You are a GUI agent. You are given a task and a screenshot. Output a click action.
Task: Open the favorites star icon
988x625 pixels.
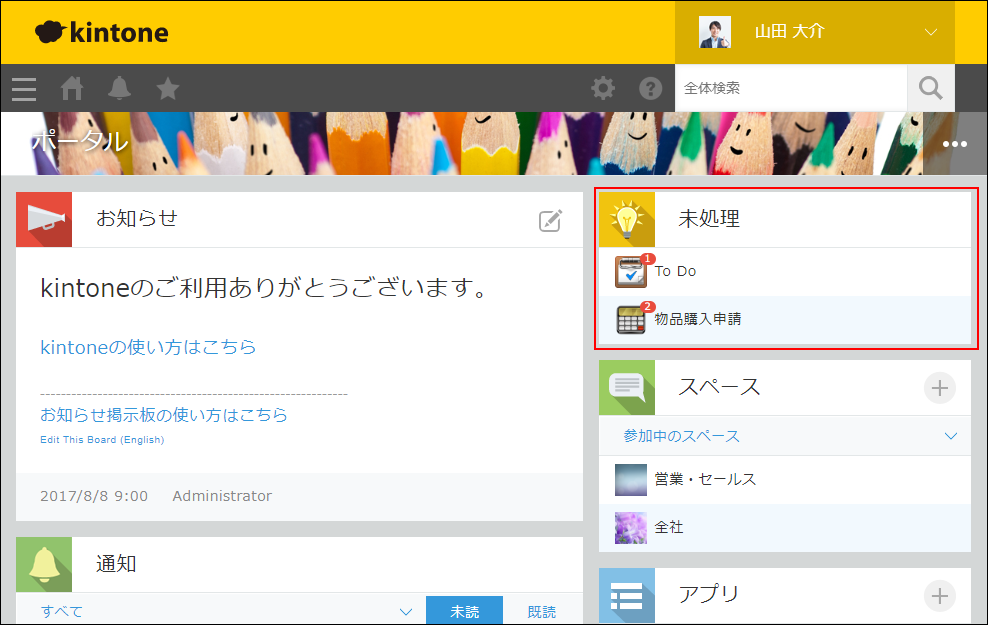pos(168,89)
